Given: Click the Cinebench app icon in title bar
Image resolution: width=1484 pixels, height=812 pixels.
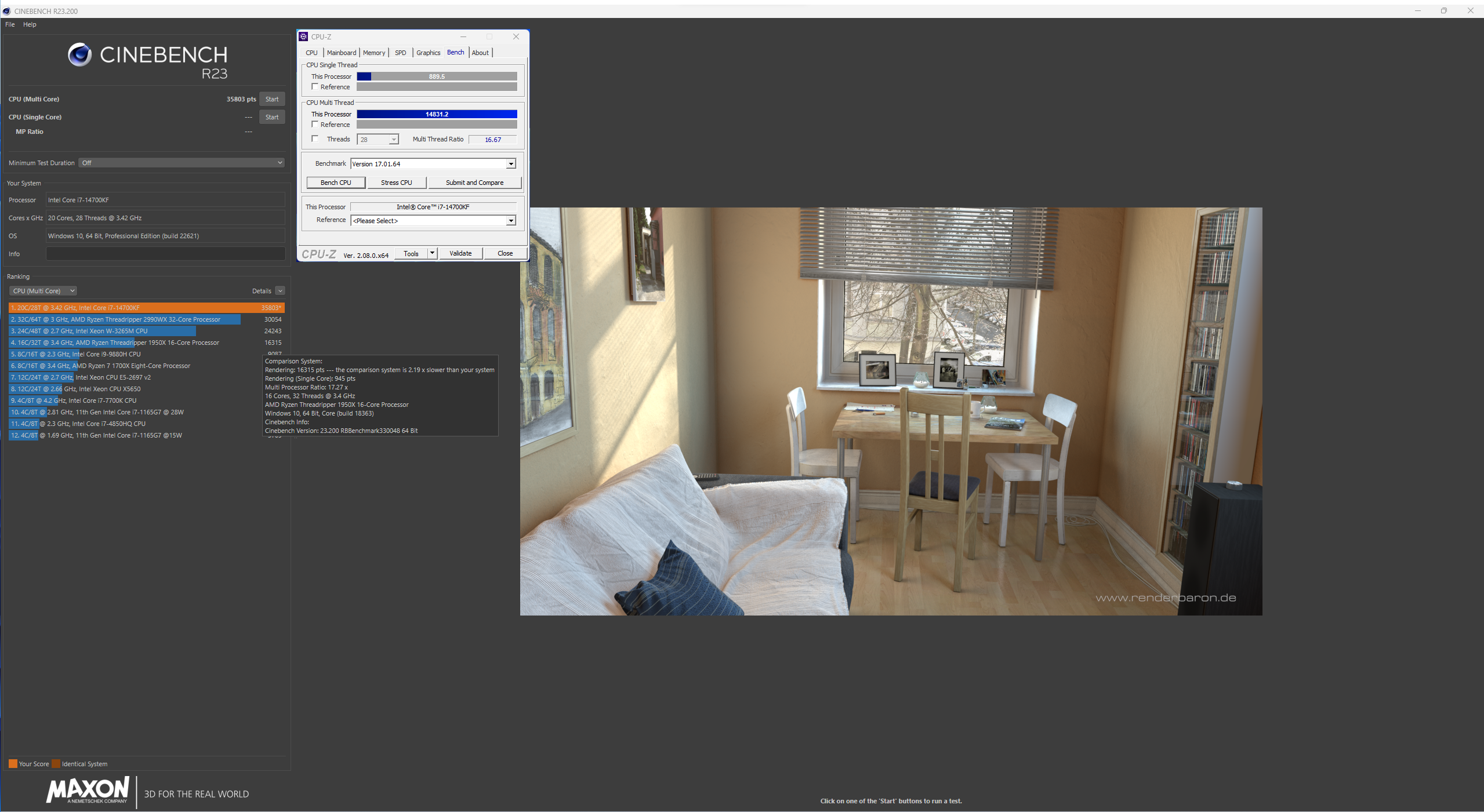Looking at the screenshot, I should coord(7,11).
